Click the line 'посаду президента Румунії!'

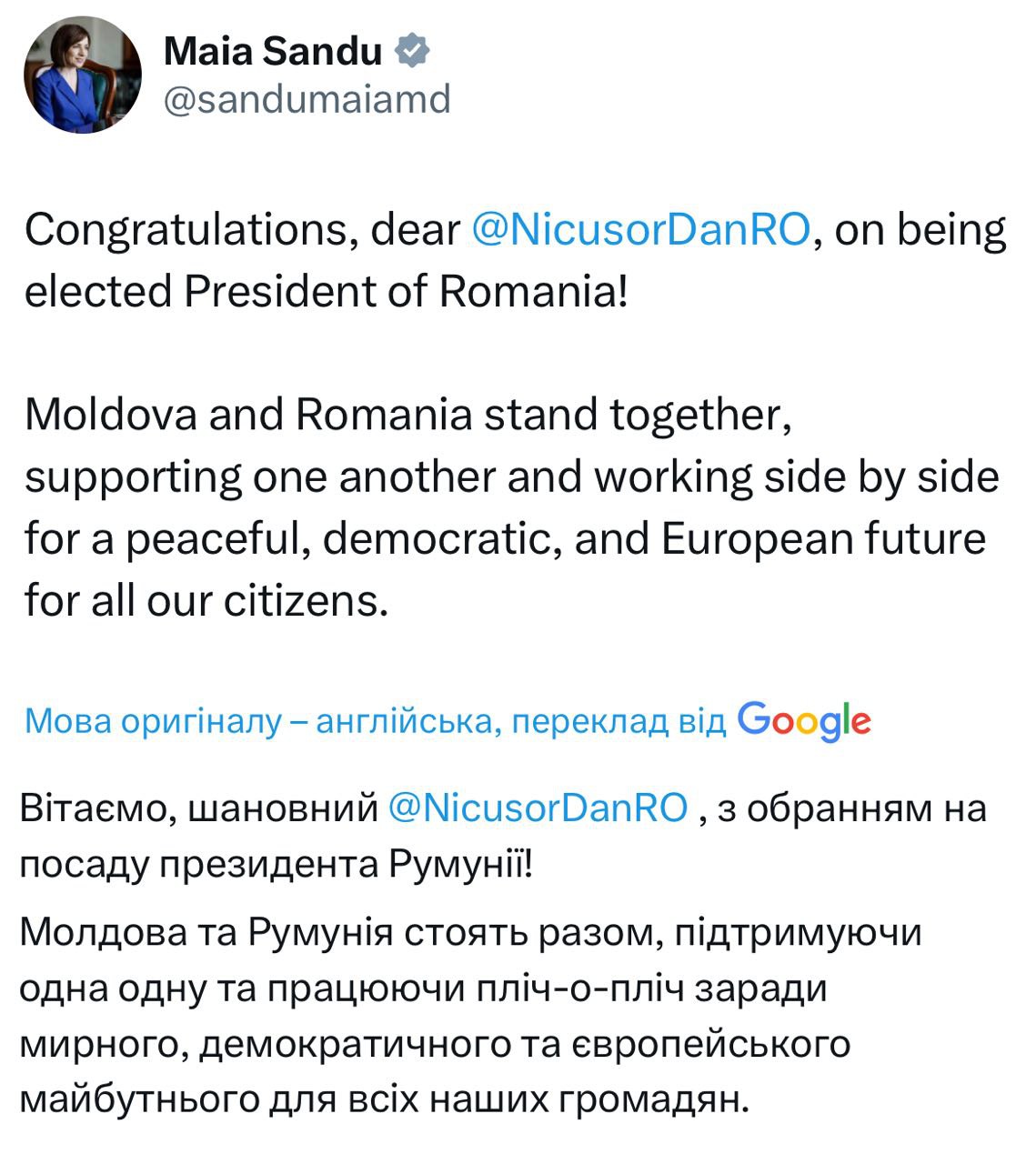(x=275, y=864)
